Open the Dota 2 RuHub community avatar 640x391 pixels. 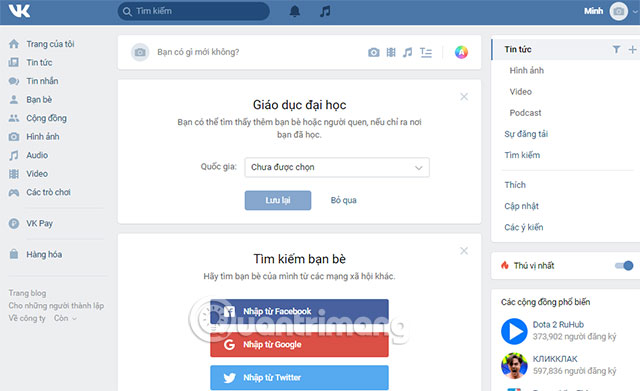point(514,331)
